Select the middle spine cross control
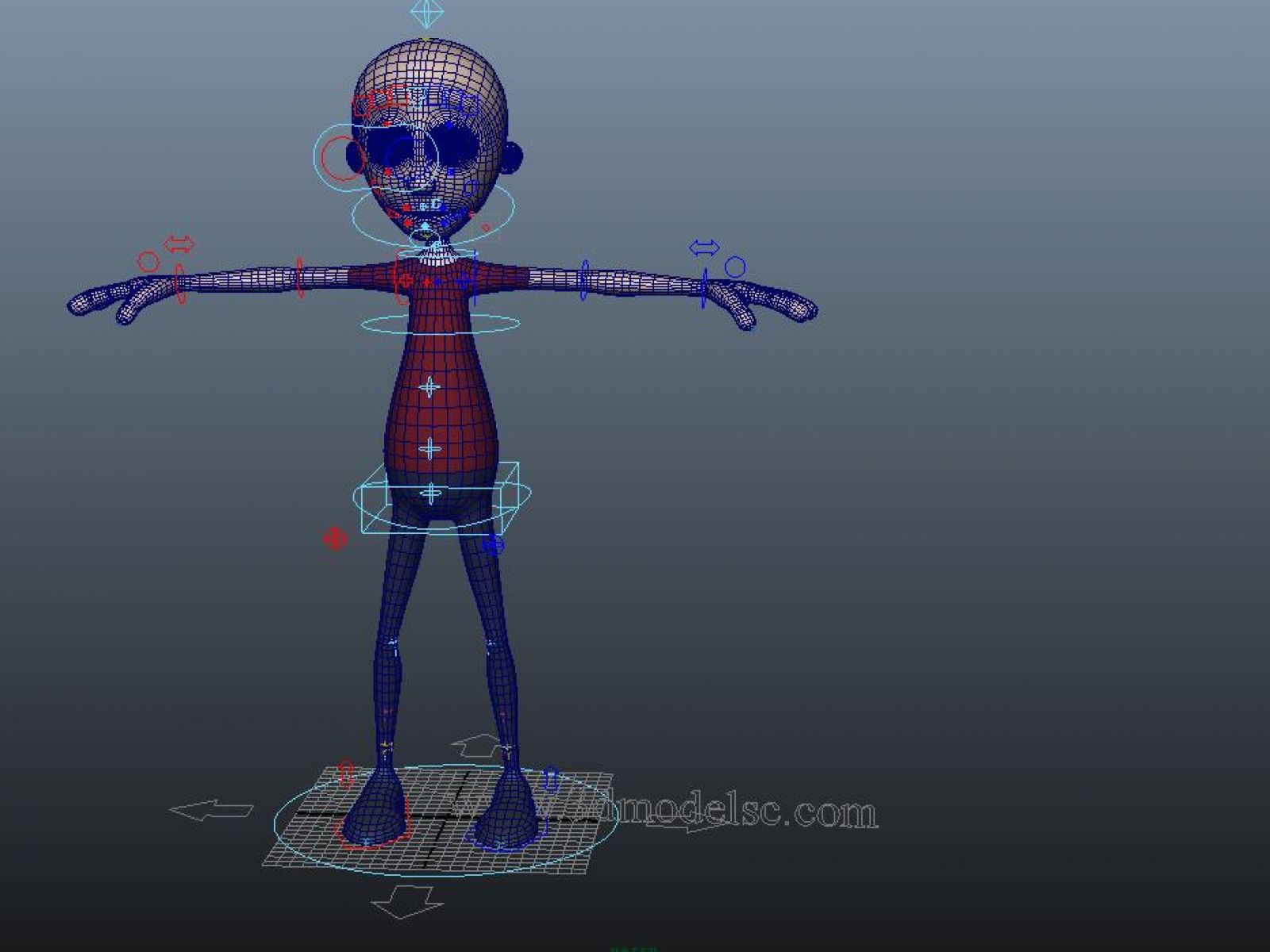The width and height of the screenshot is (1270, 952). (x=430, y=449)
